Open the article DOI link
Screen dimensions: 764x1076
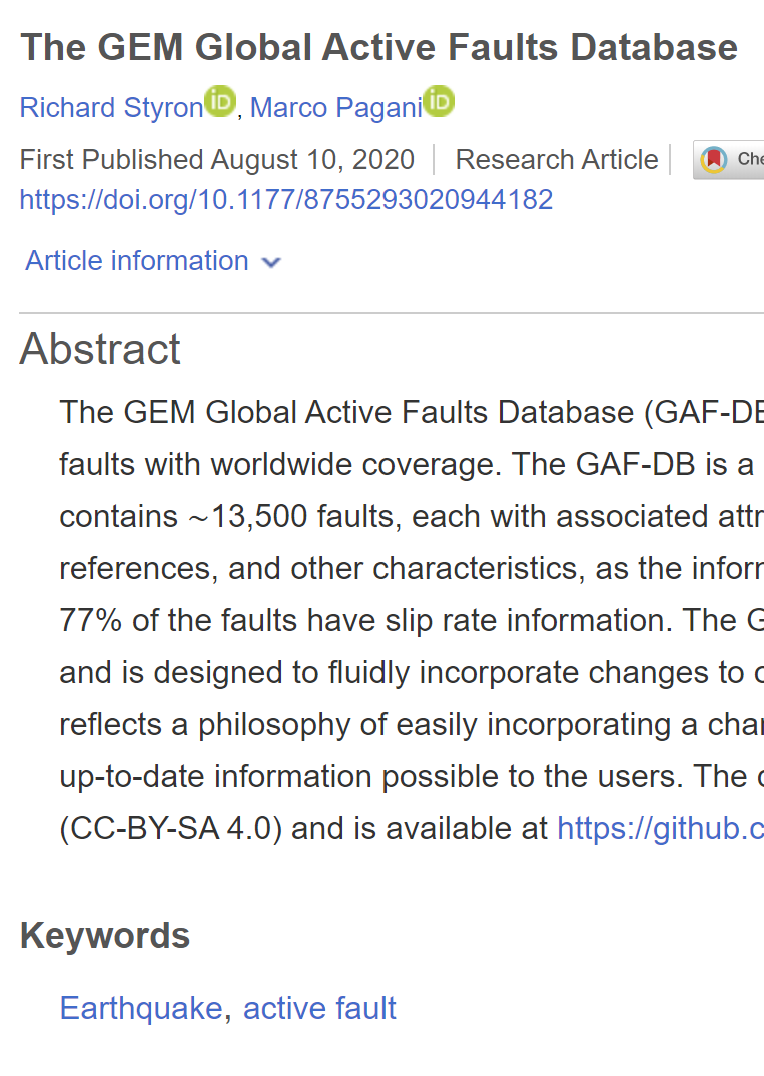[x=286, y=199]
